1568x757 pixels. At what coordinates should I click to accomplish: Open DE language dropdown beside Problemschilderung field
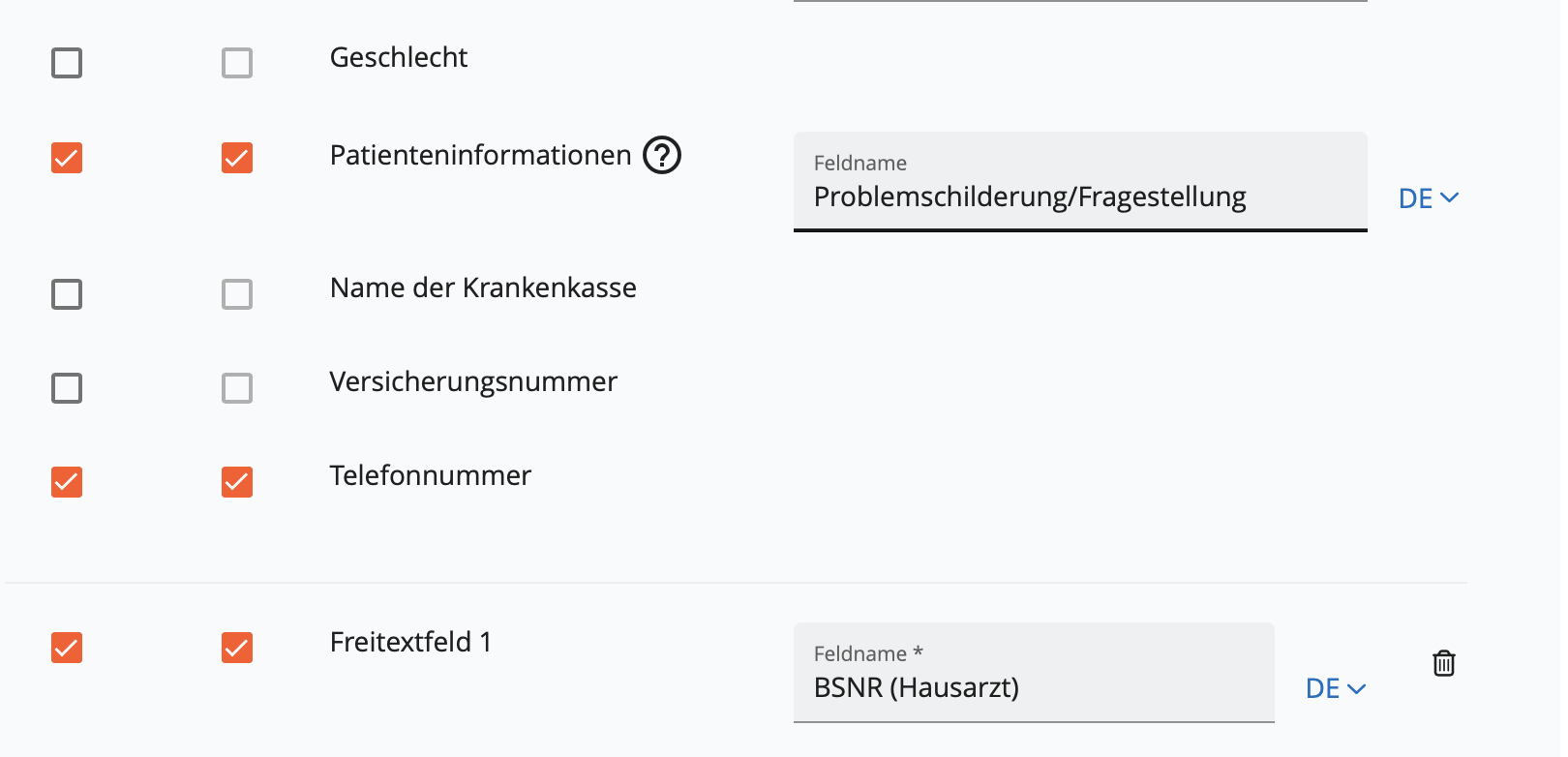[x=1429, y=198]
